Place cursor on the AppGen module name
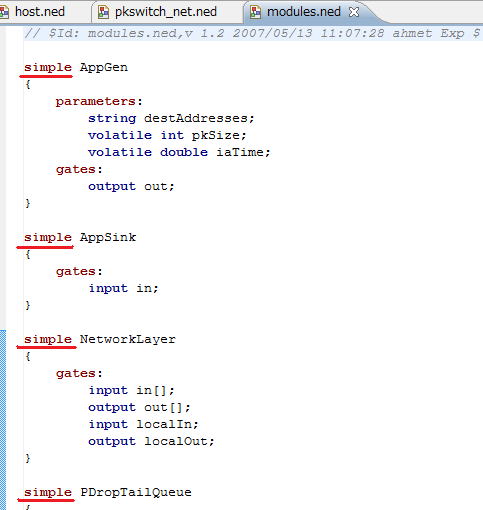Image resolution: width=483 pixels, height=510 pixels. pos(104,68)
